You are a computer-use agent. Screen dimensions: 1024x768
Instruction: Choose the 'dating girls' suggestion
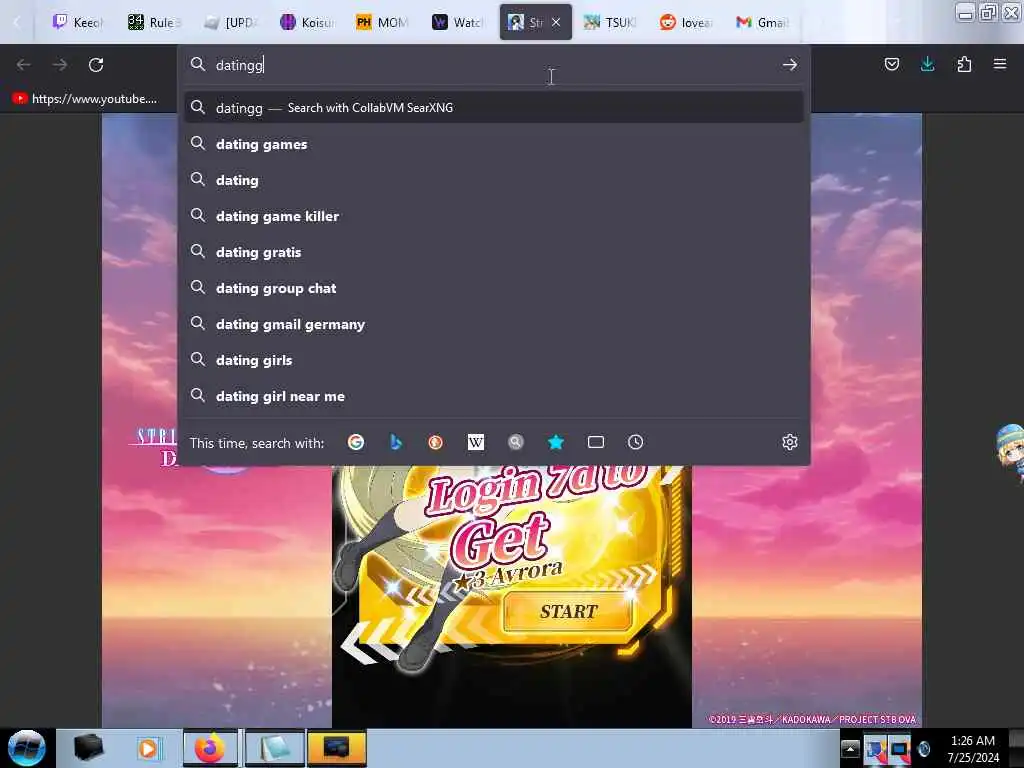click(x=494, y=359)
